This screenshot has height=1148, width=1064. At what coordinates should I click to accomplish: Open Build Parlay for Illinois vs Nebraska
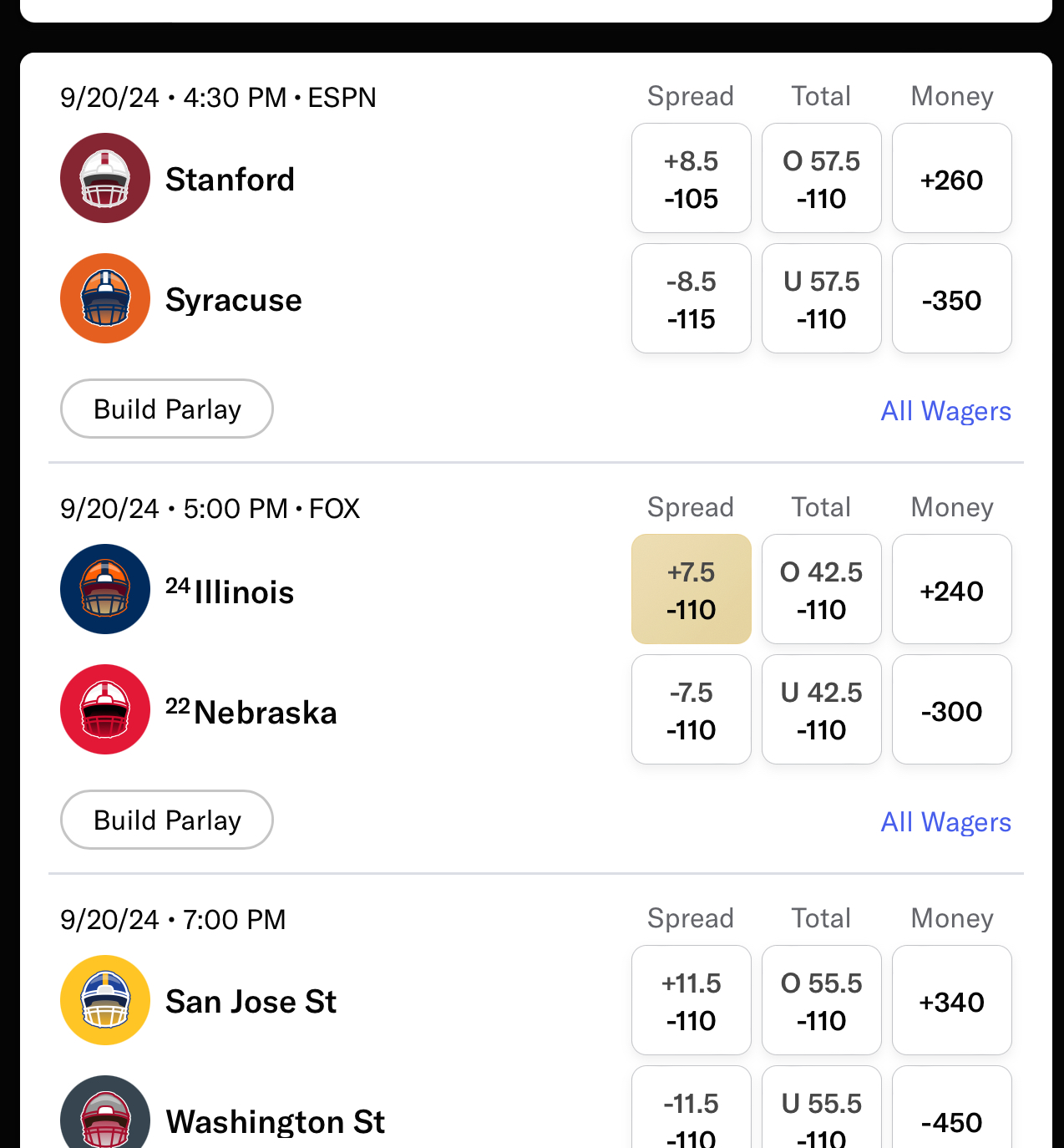point(167,820)
